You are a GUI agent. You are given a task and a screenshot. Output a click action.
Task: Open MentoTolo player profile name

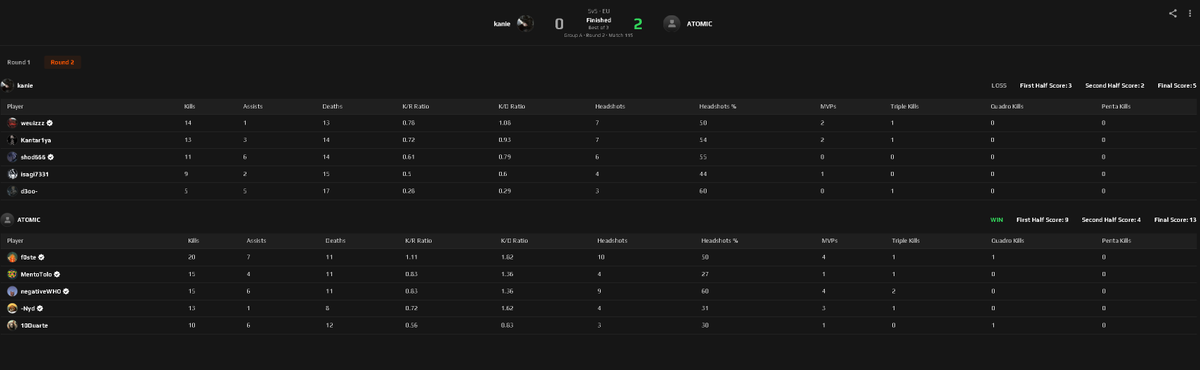(x=36, y=274)
